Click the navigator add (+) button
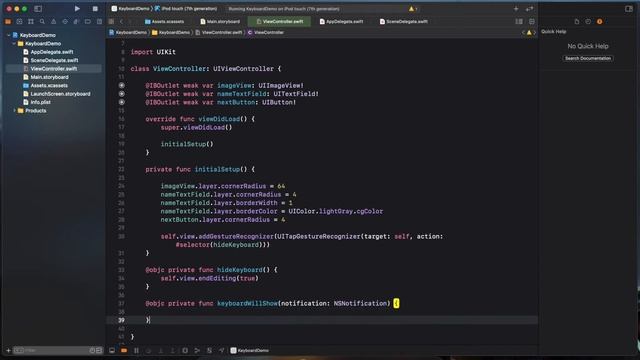Screen dimensions: 640x360 tap(8, 350)
